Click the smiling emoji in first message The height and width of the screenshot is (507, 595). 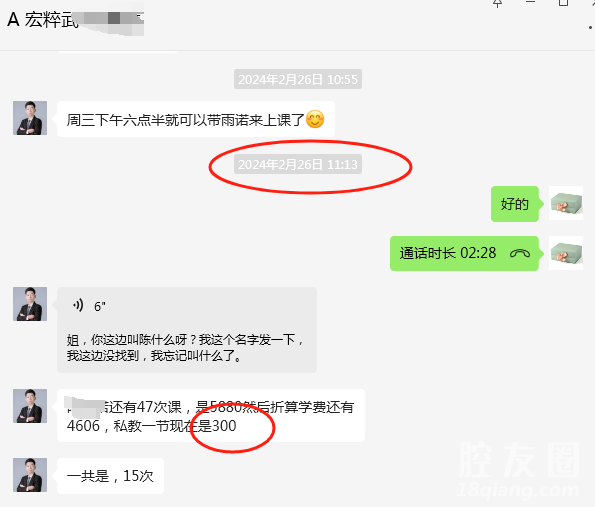pyautogui.click(x=315, y=119)
